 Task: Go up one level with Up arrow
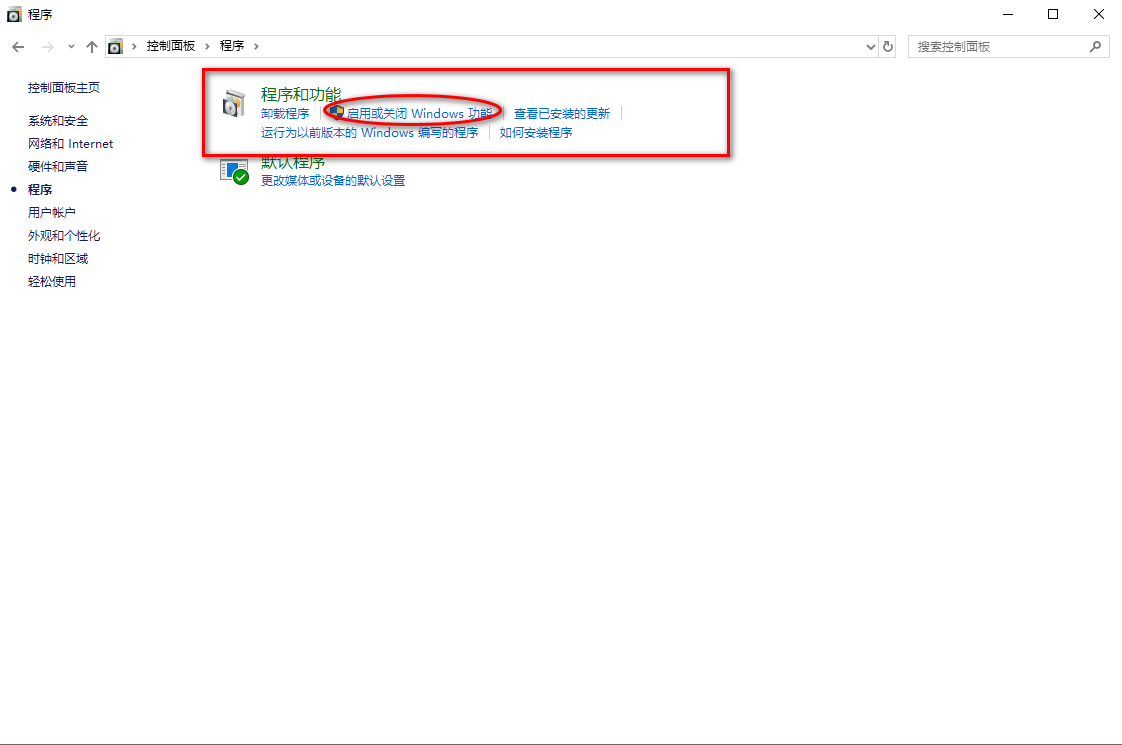coord(92,47)
